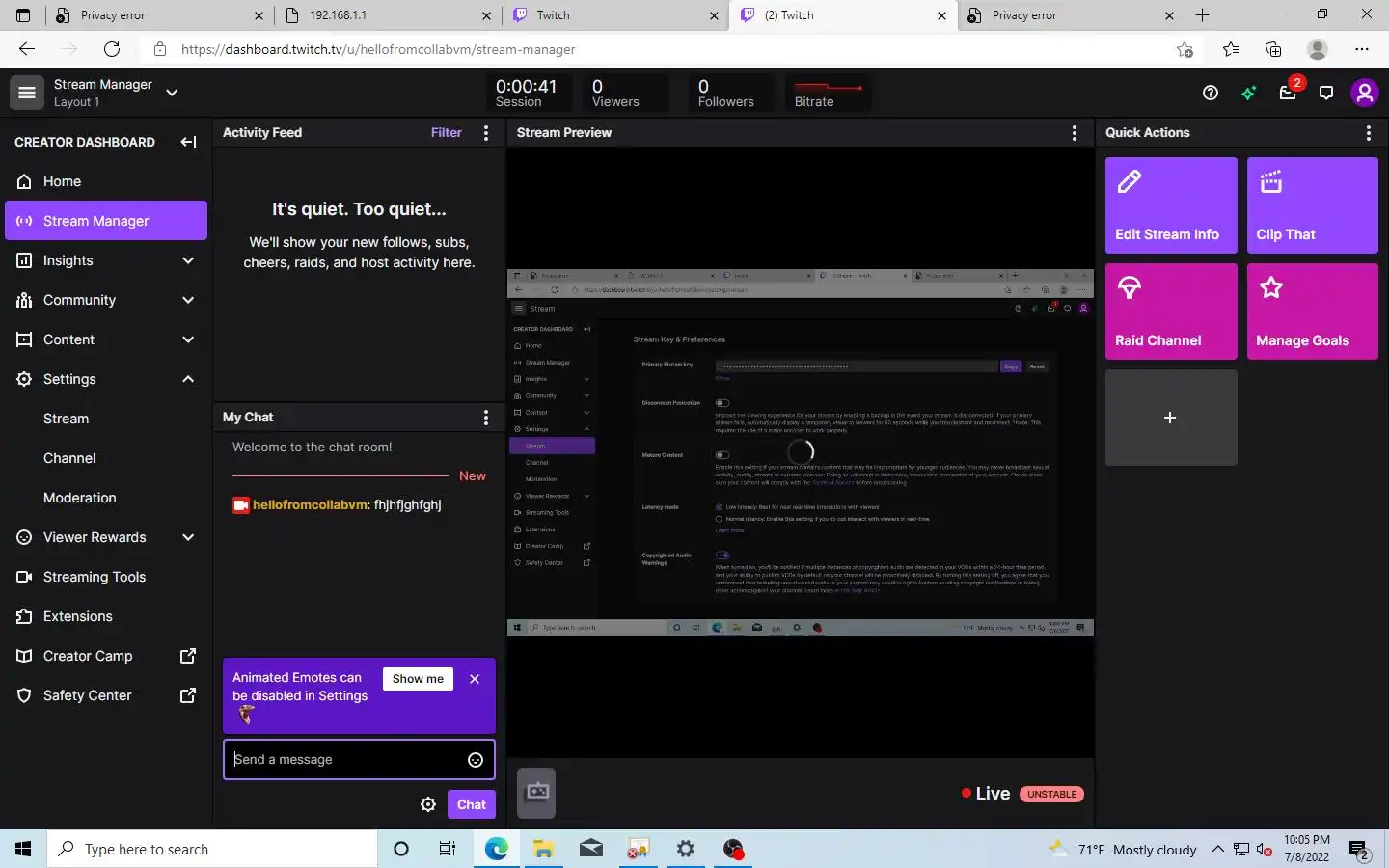Click the Clip That tile

(x=1313, y=205)
